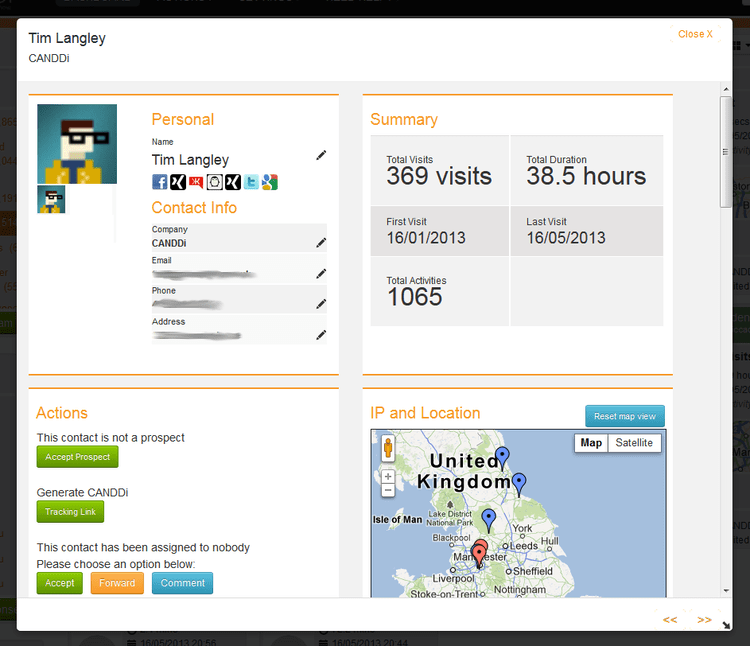Select the blue map pin beside 'United'

(502, 456)
